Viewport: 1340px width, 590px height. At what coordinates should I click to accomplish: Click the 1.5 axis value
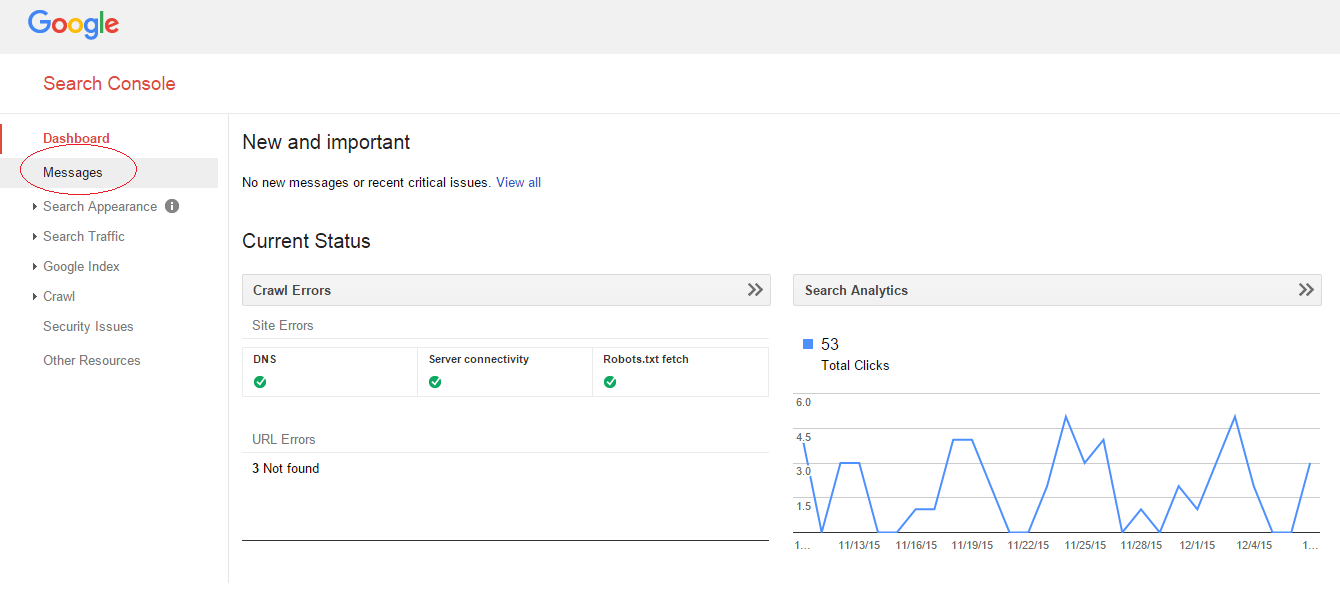[x=803, y=506]
